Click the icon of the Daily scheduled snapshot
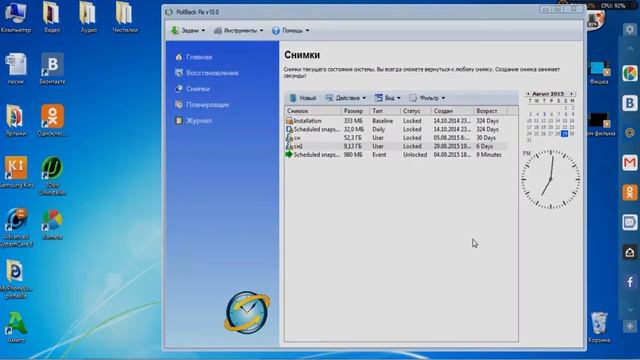Image resolution: width=640 pixels, height=360 pixels. pos(289,129)
